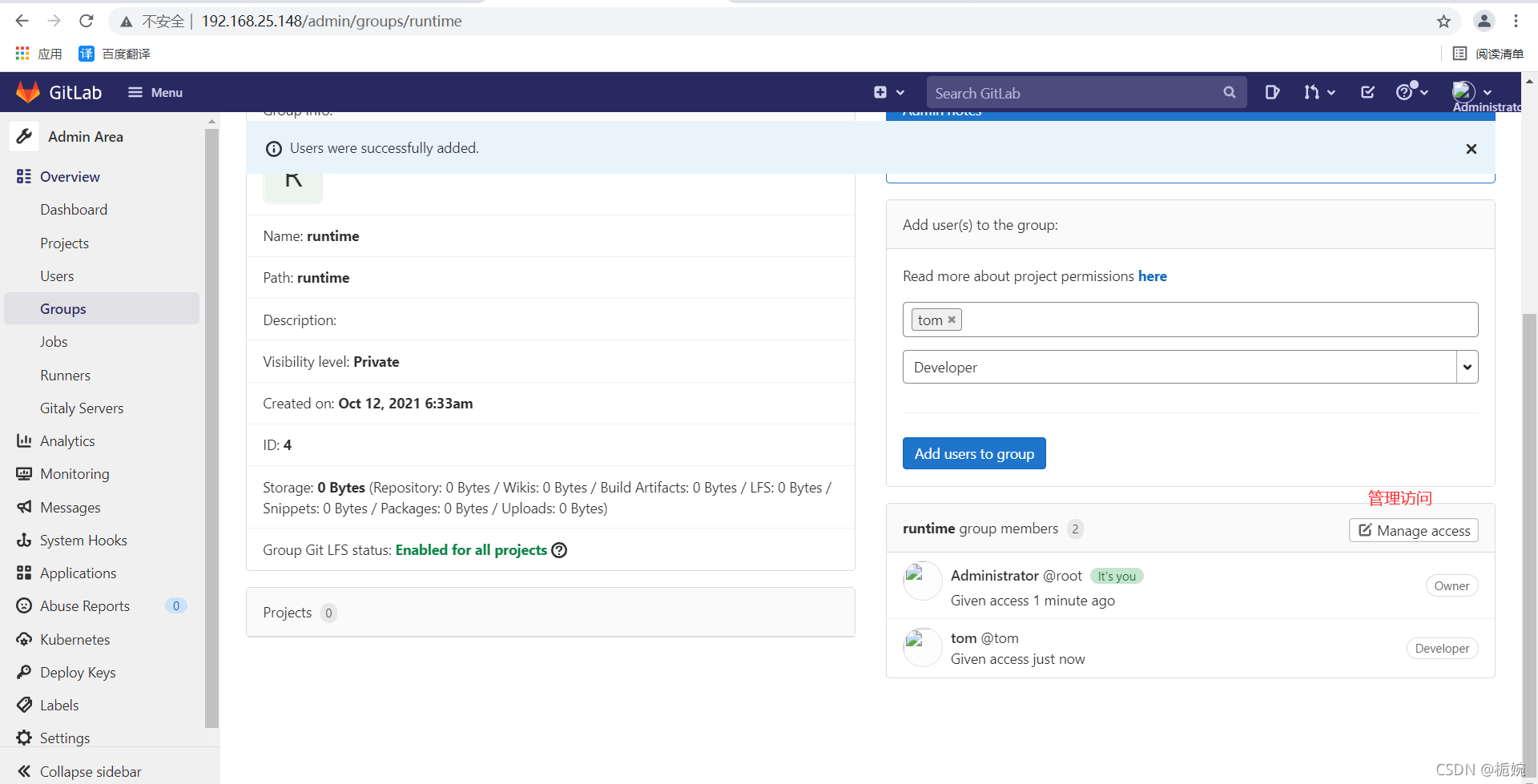Image resolution: width=1538 pixels, height=784 pixels.
Task: Go back in browser history
Action: (x=22, y=21)
